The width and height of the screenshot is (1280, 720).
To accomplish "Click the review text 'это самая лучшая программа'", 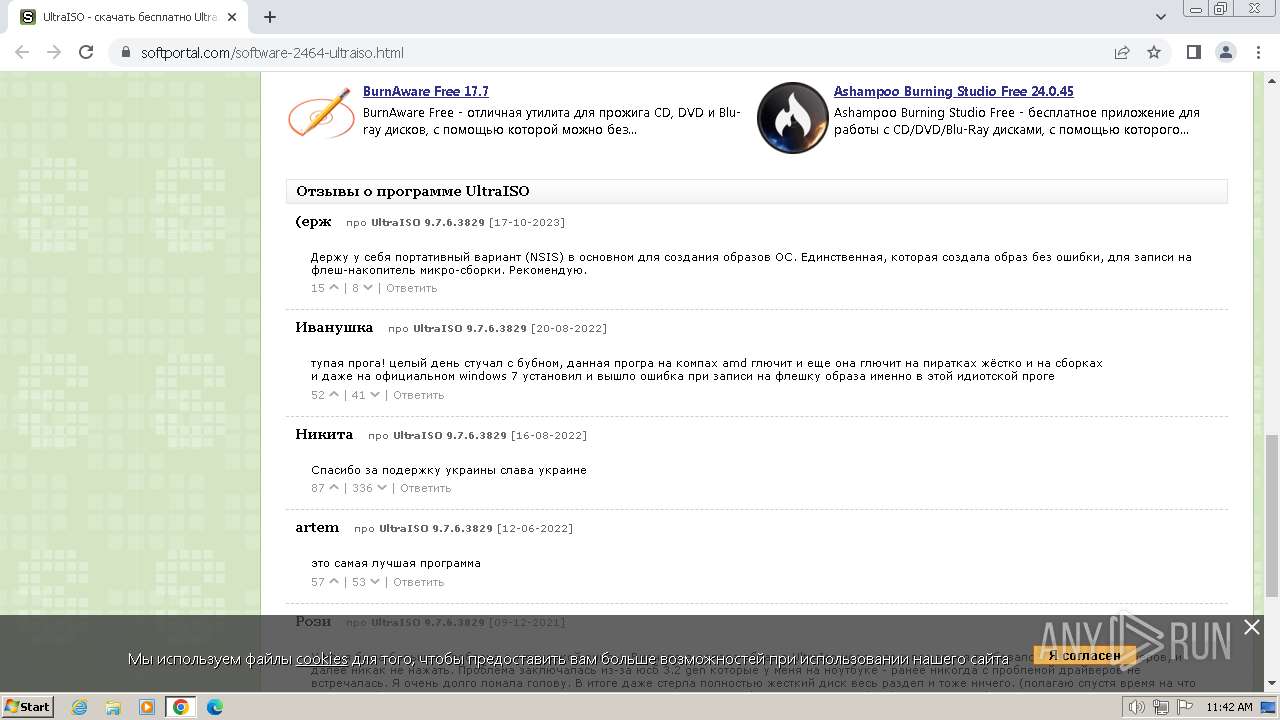I will 396,563.
